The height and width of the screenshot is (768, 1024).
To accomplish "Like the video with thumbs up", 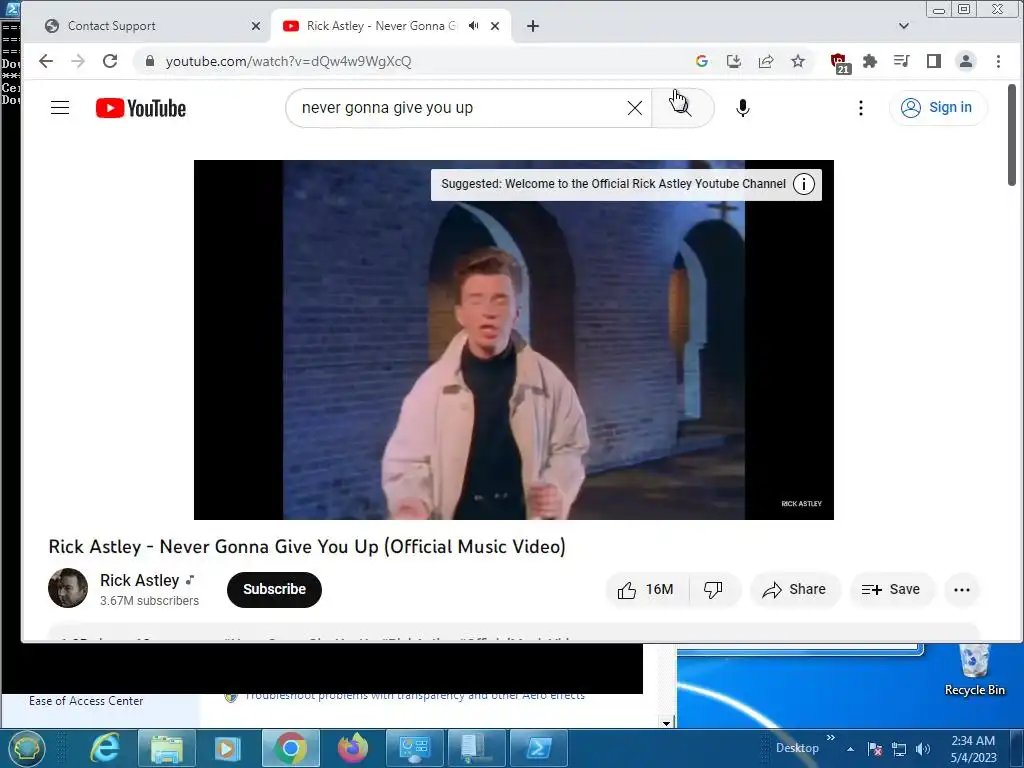I will point(645,590).
